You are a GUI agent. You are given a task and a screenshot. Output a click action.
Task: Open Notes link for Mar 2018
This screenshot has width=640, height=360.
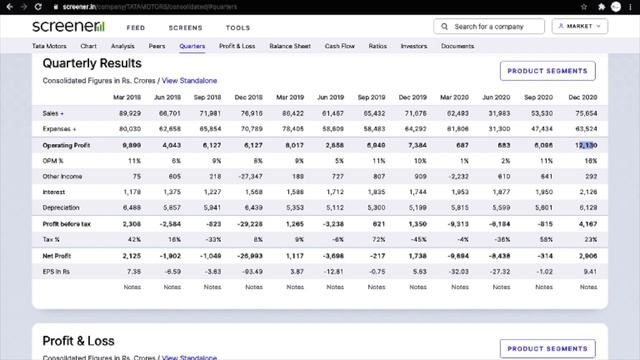point(132,287)
